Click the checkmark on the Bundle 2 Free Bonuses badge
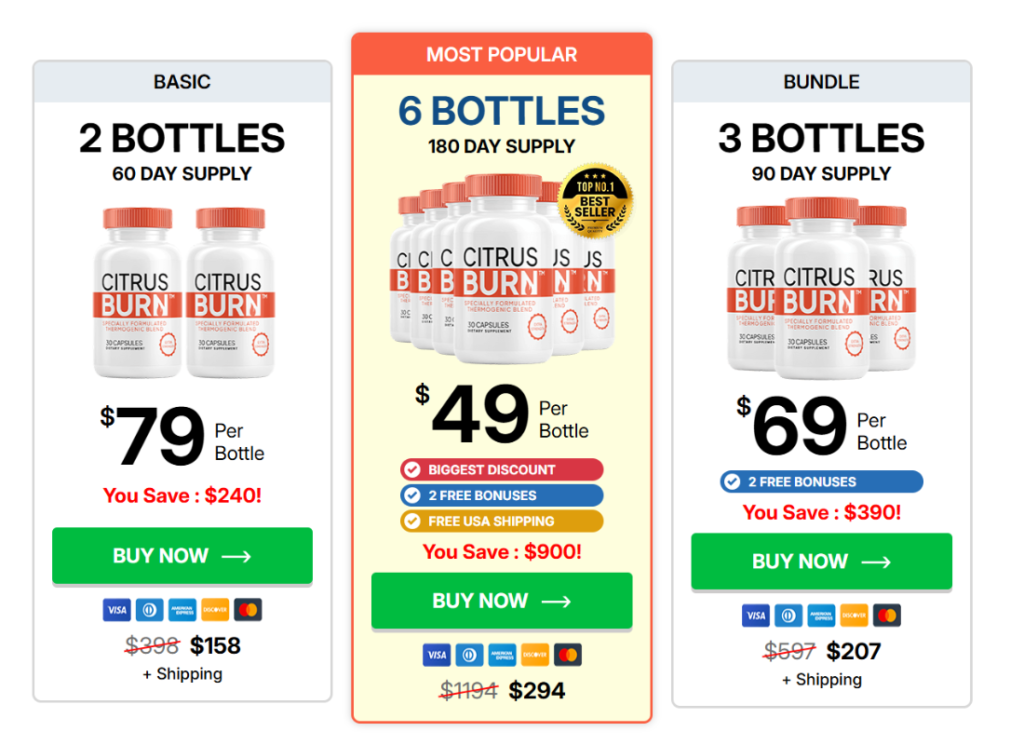 point(731,482)
